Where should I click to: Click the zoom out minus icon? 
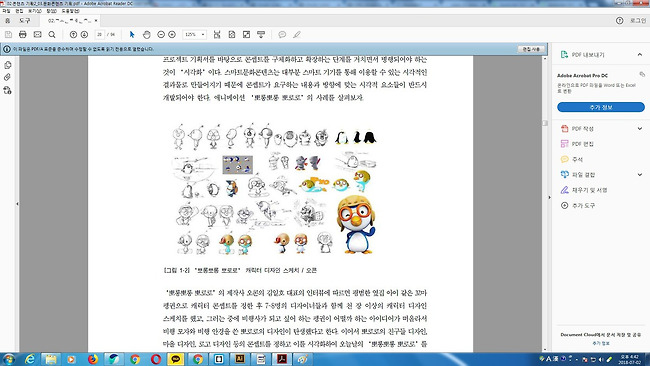point(161,34)
